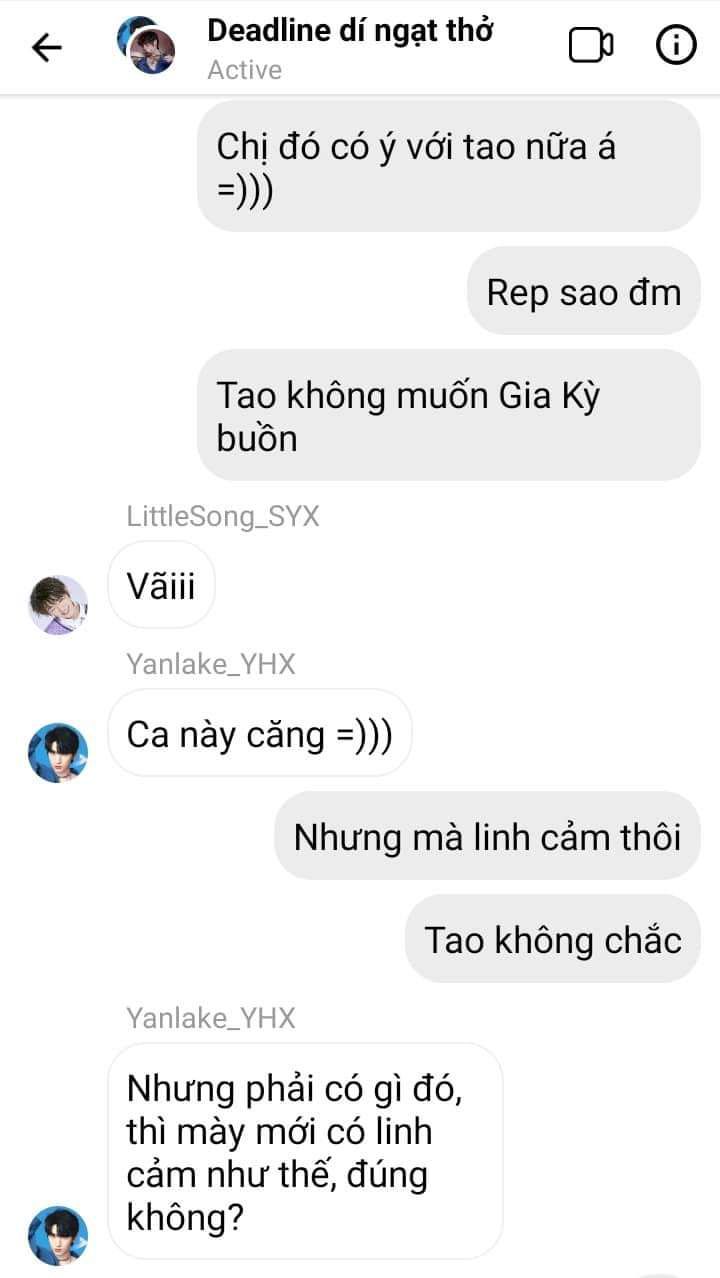Select the Rep sao đm message
The width and height of the screenshot is (720, 1278).
click(583, 291)
